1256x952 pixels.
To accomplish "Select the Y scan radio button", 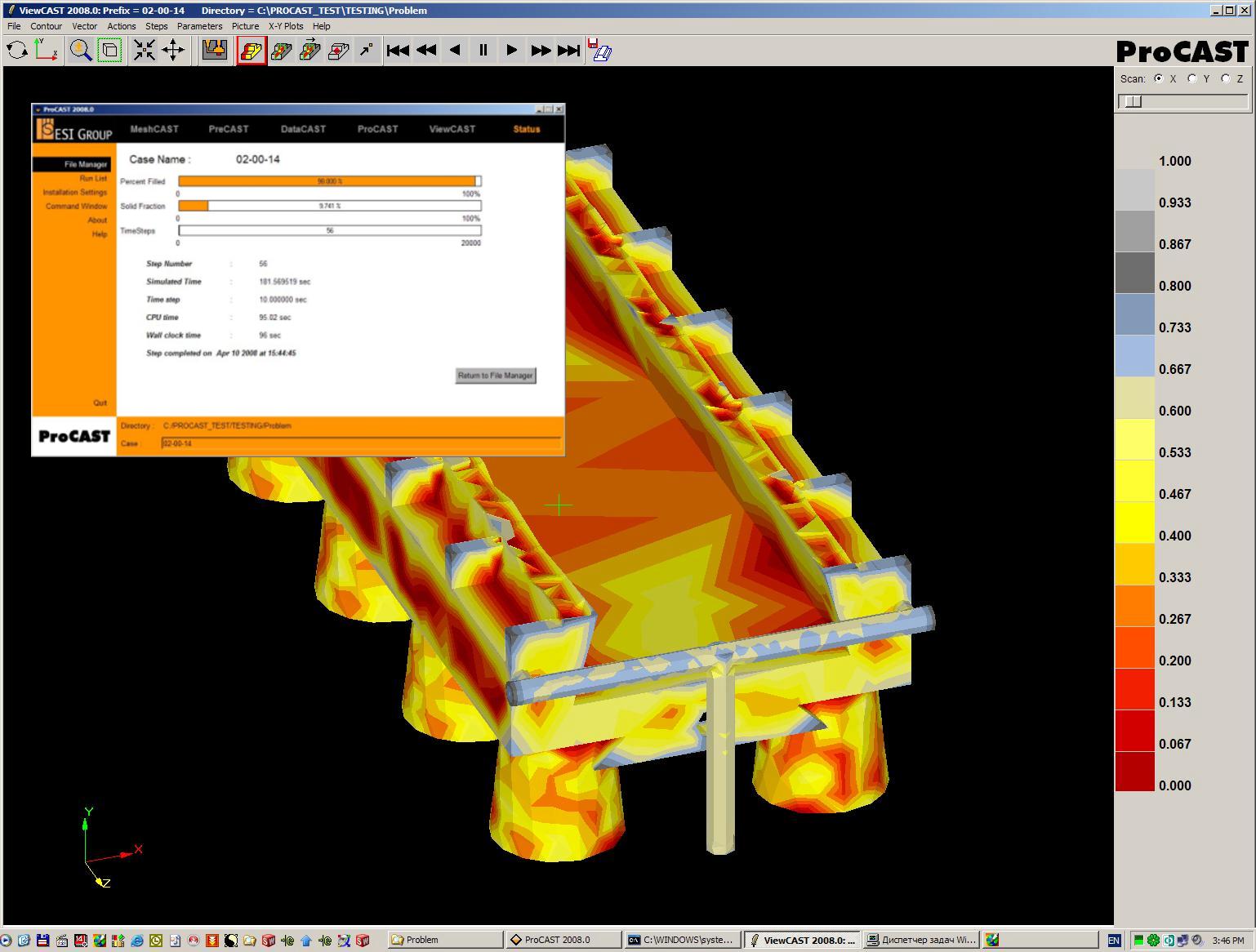I will click(x=1191, y=79).
